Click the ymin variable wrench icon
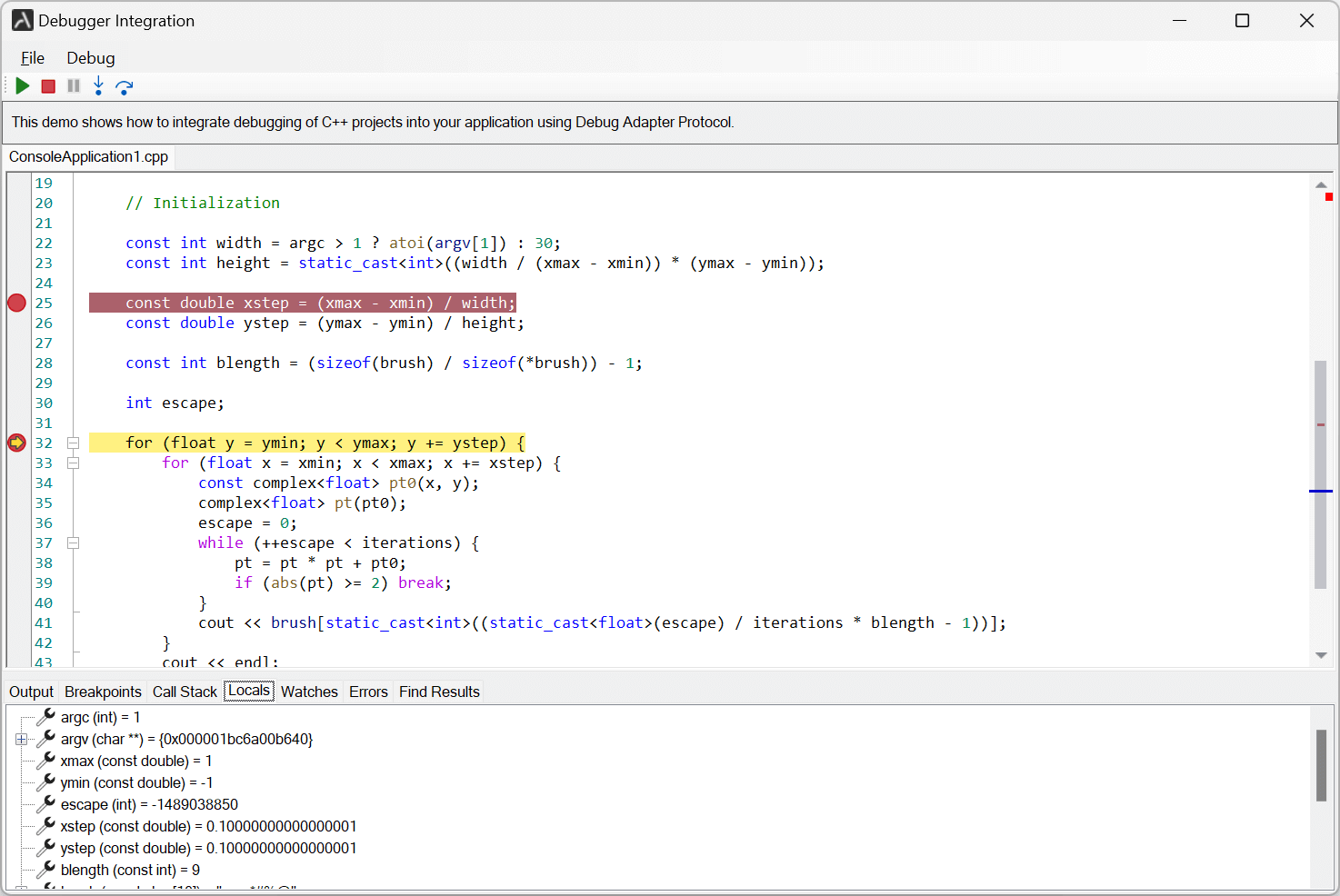The height and width of the screenshot is (896, 1340). tap(46, 782)
